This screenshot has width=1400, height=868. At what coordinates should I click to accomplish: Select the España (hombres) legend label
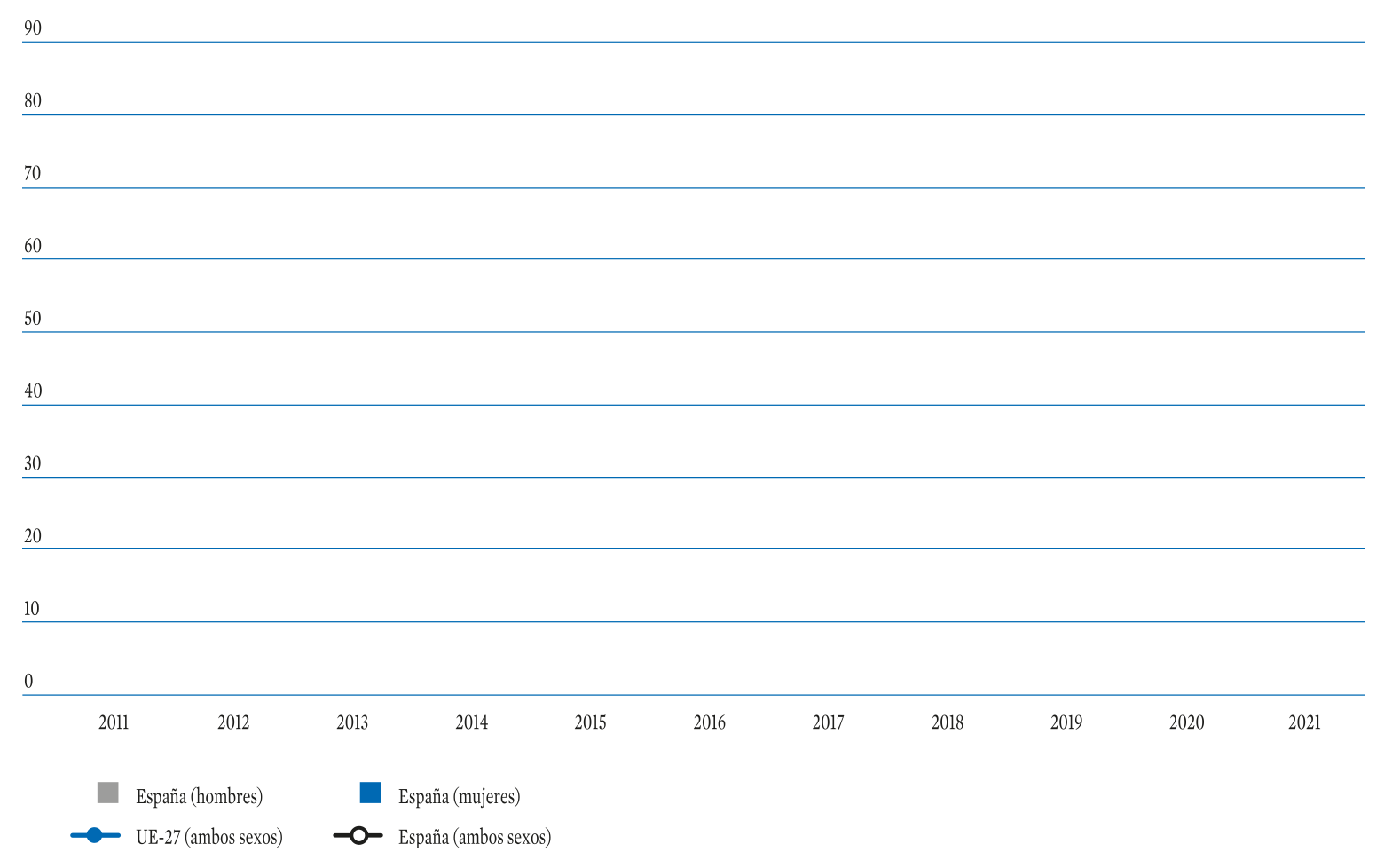coord(199,796)
